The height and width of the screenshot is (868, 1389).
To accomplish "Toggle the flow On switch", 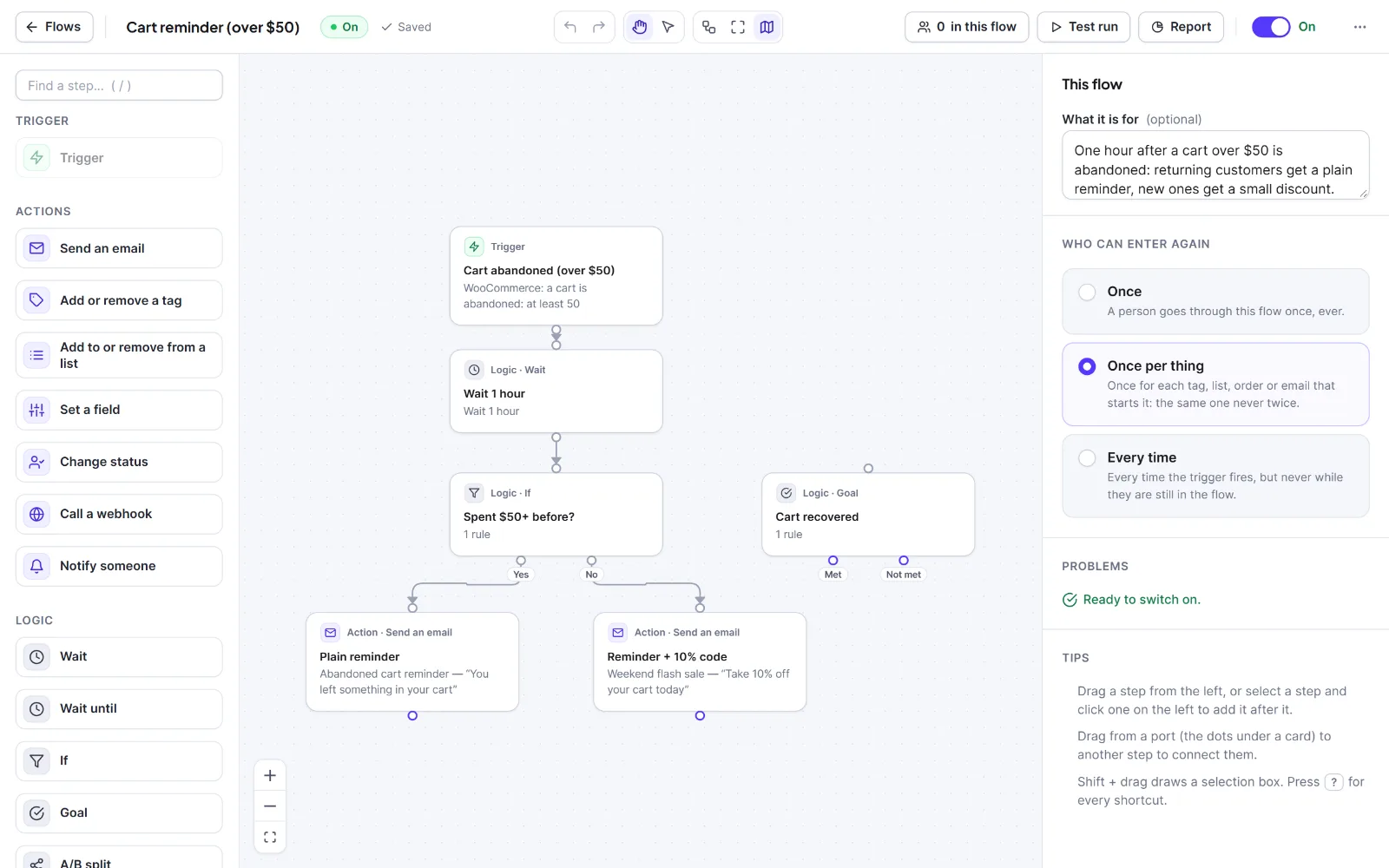I will click(1271, 27).
